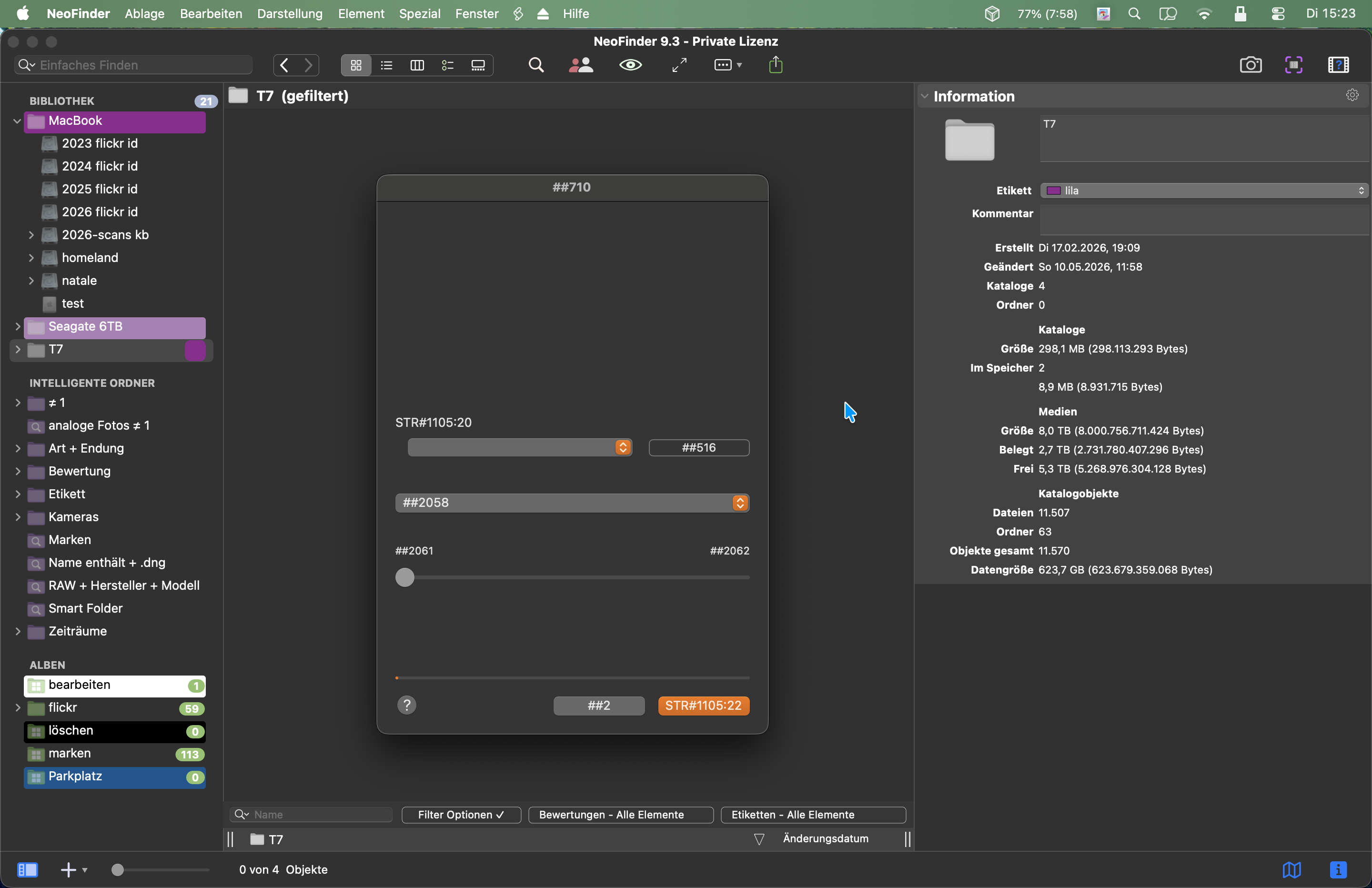1372x888 pixels.
Task: Switch to gallery view
Action: (478, 65)
